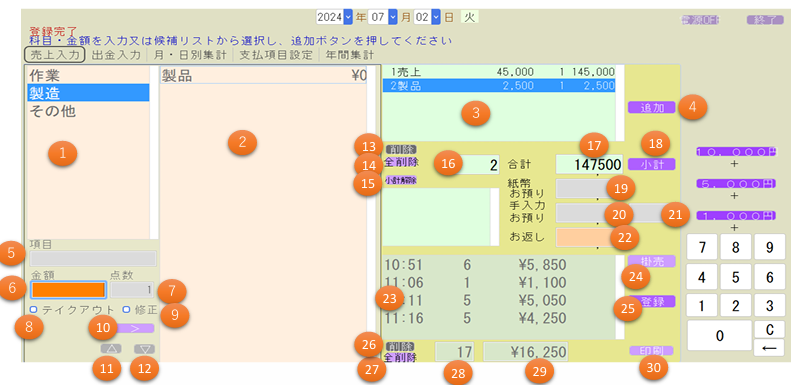Select the 2製品 2,500 line item

tap(499, 86)
